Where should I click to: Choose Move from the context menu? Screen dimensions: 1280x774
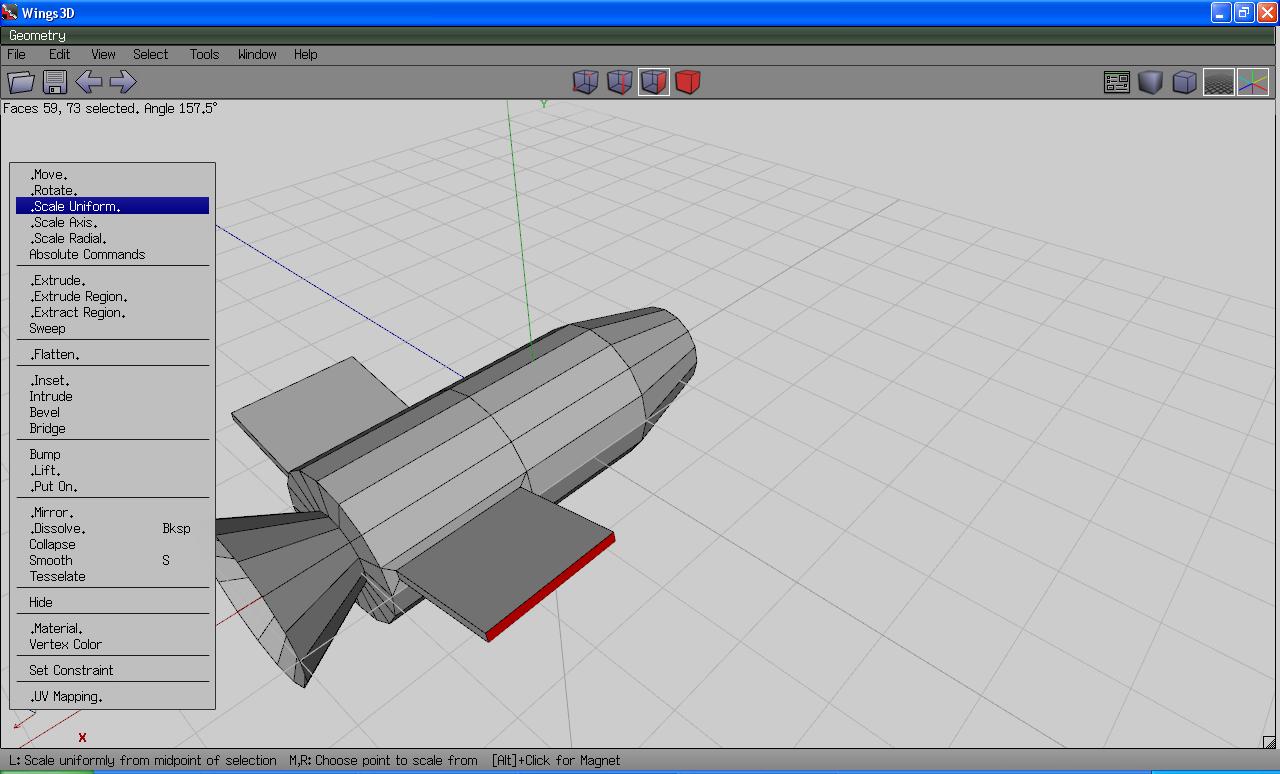[x=112, y=174]
